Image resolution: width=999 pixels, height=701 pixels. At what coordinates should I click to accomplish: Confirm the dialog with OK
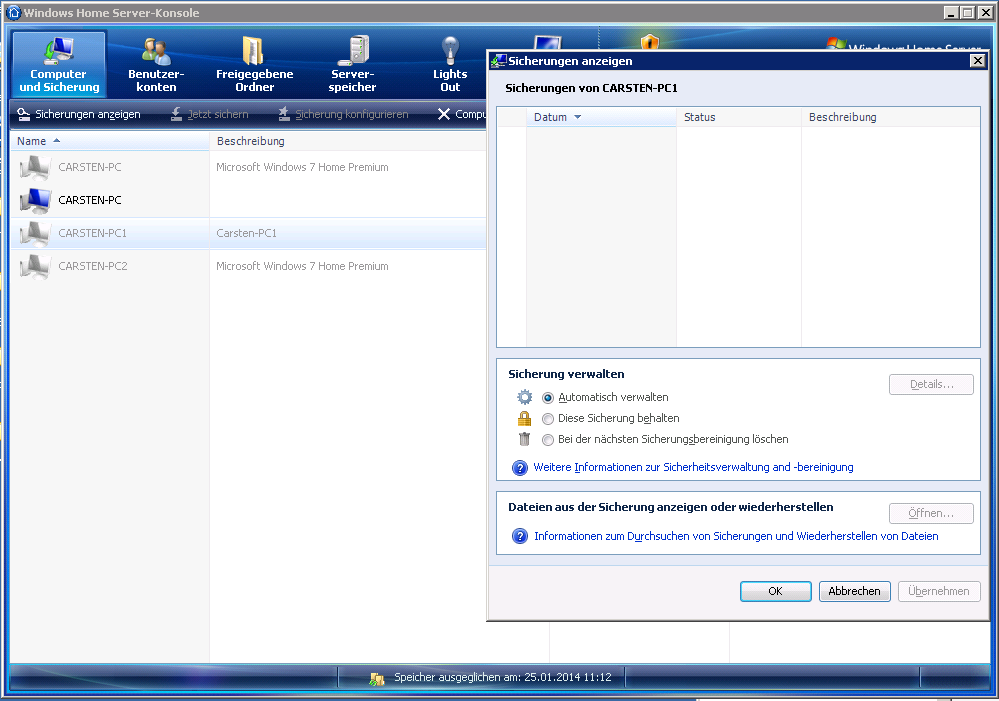pos(775,591)
